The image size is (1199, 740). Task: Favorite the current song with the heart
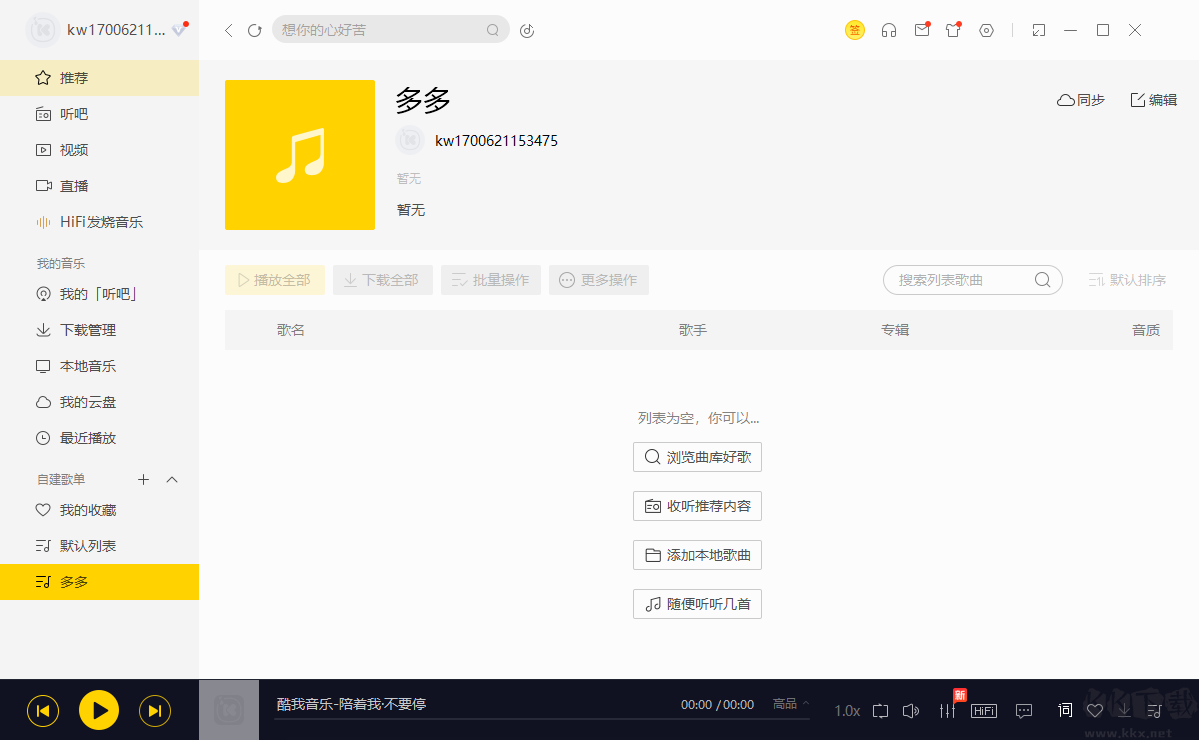(1095, 710)
